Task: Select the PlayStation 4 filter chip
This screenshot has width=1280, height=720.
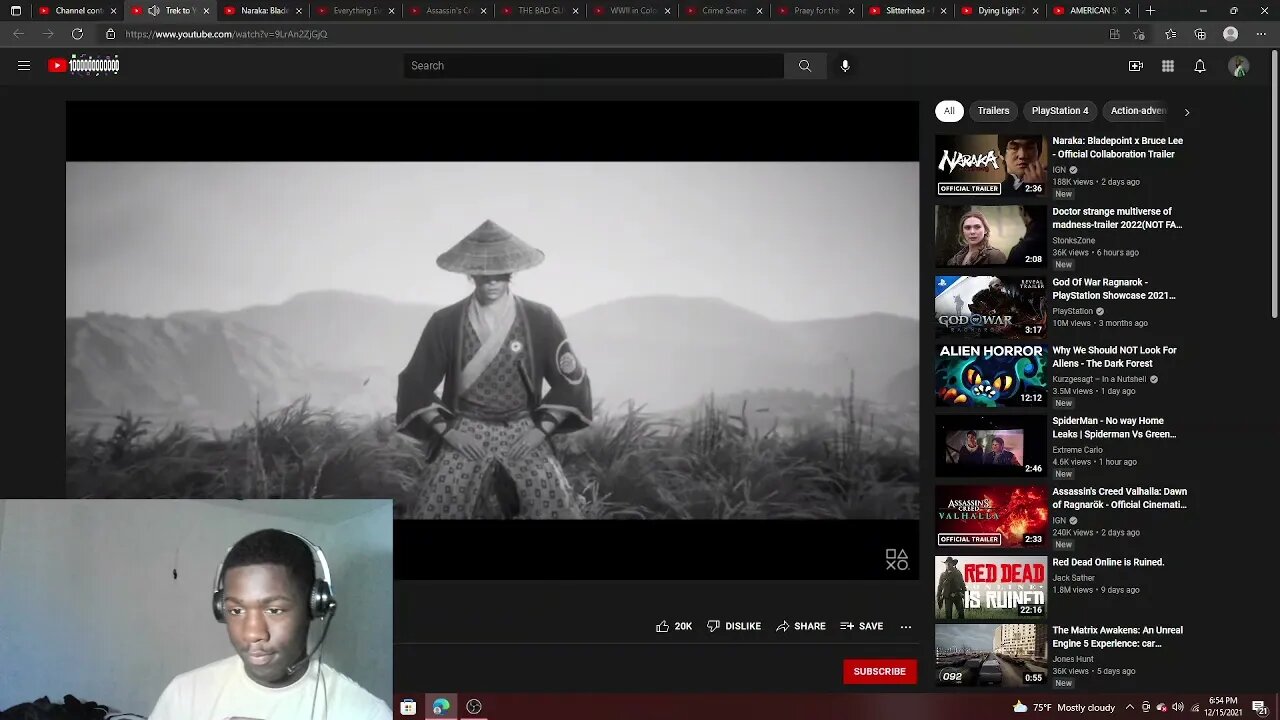Action: coord(1060,111)
